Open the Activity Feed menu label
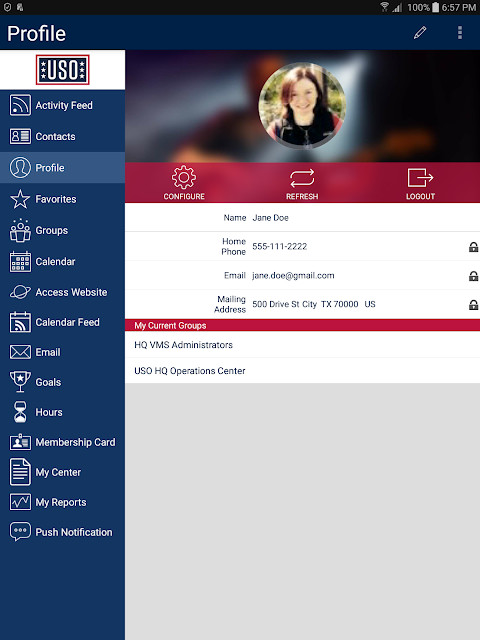The width and height of the screenshot is (480, 640). click(x=64, y=105)
